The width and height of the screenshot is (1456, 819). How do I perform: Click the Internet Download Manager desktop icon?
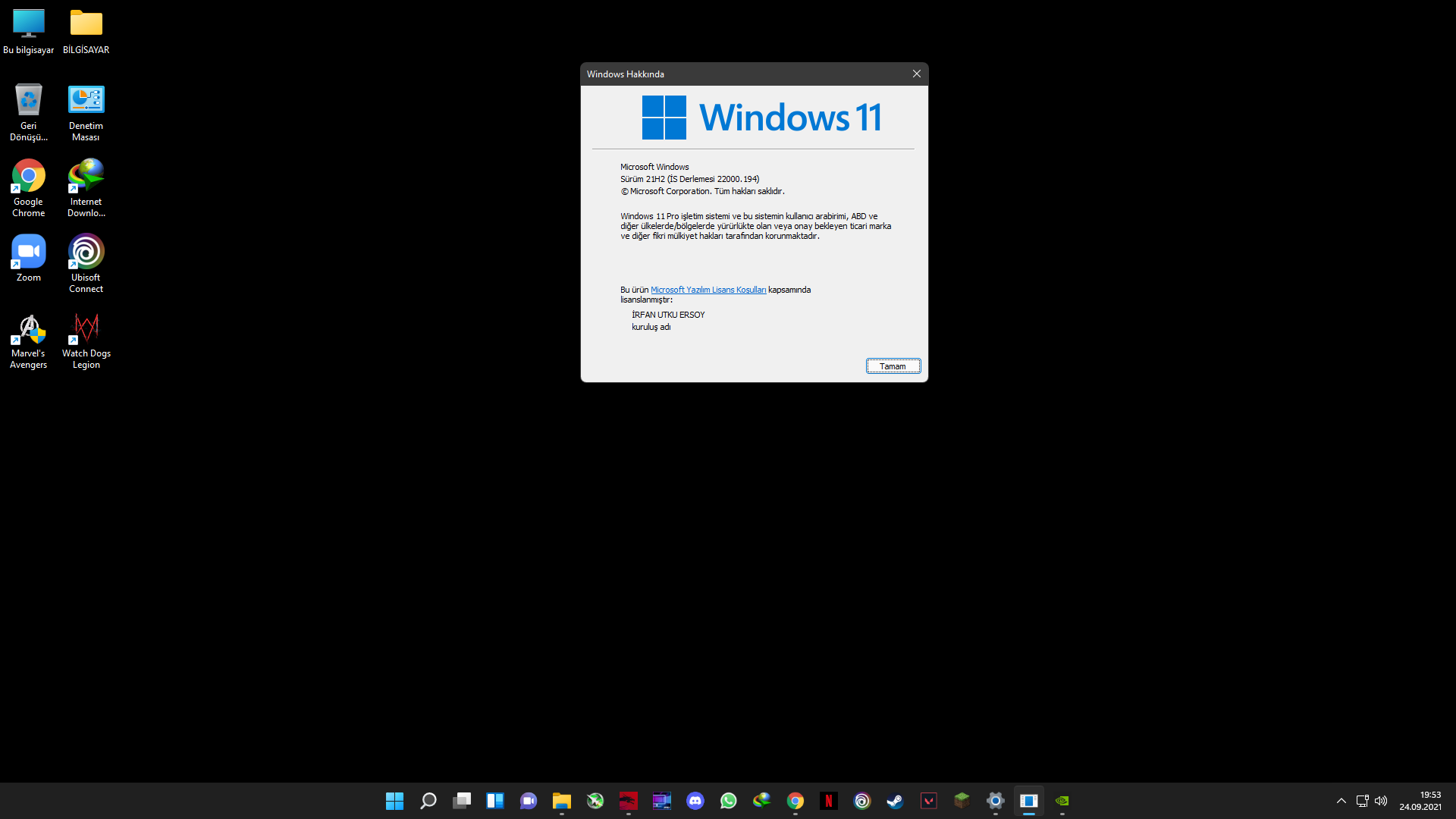(86, 187)
